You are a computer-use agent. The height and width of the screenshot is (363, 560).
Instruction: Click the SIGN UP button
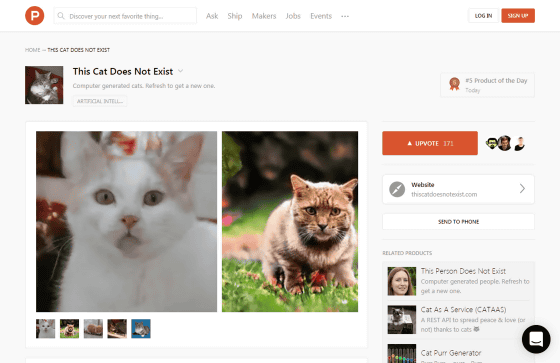tap(518, 16)
